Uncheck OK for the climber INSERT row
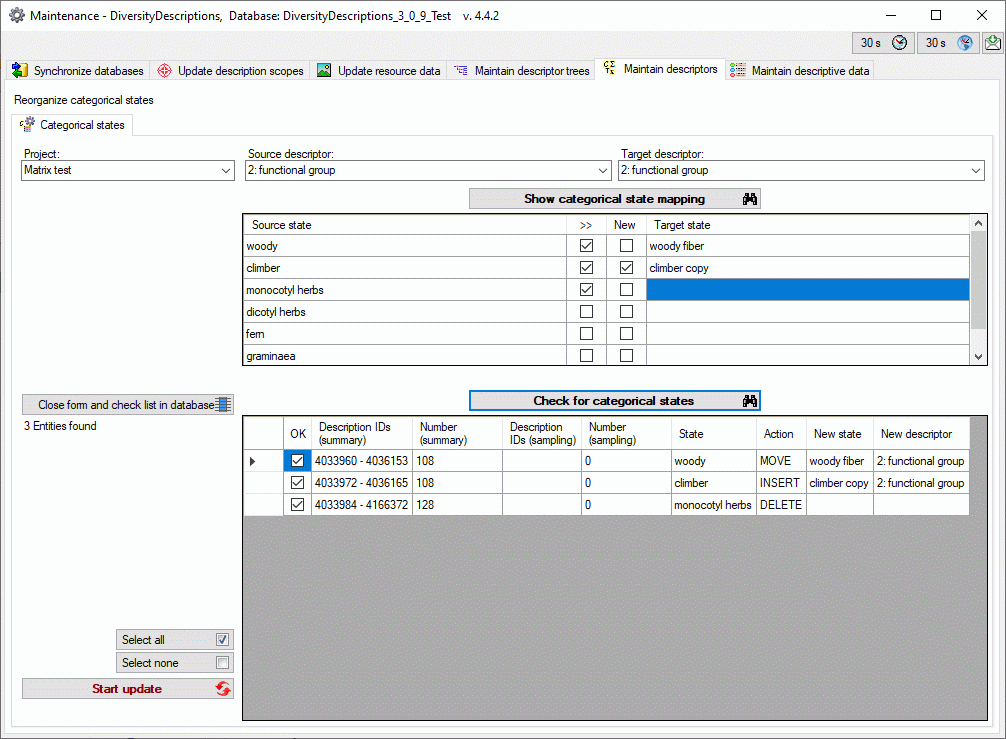This screenshot has height=739, width=1006. (297, 482)
